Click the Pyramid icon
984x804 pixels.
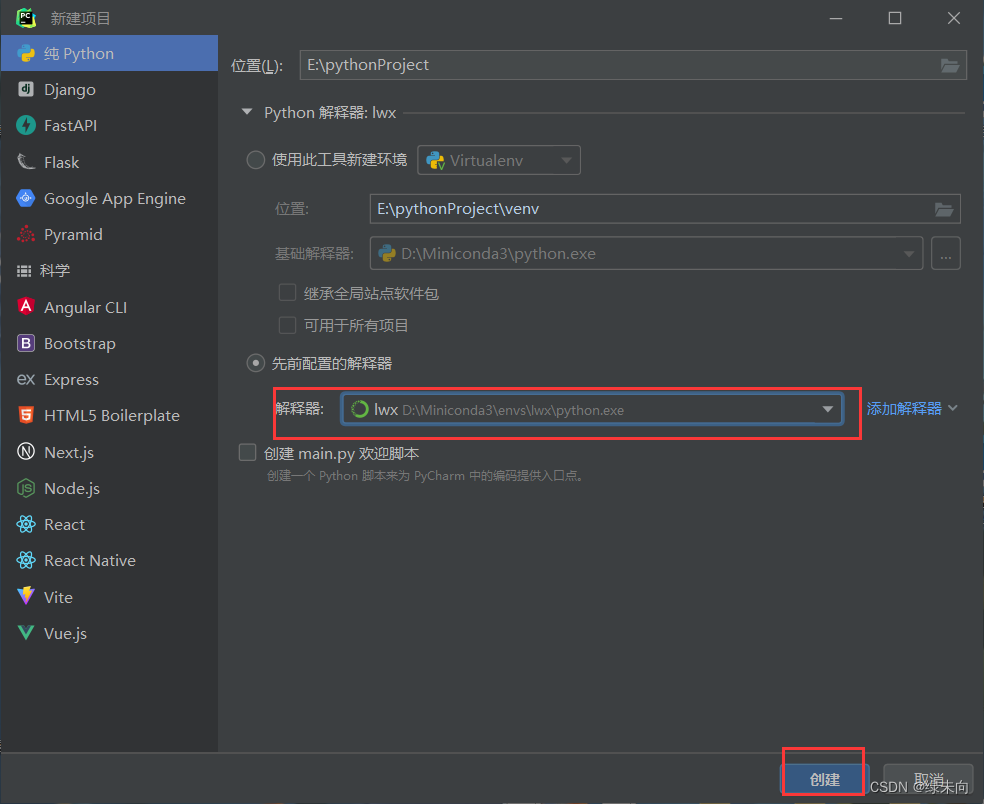26,234
